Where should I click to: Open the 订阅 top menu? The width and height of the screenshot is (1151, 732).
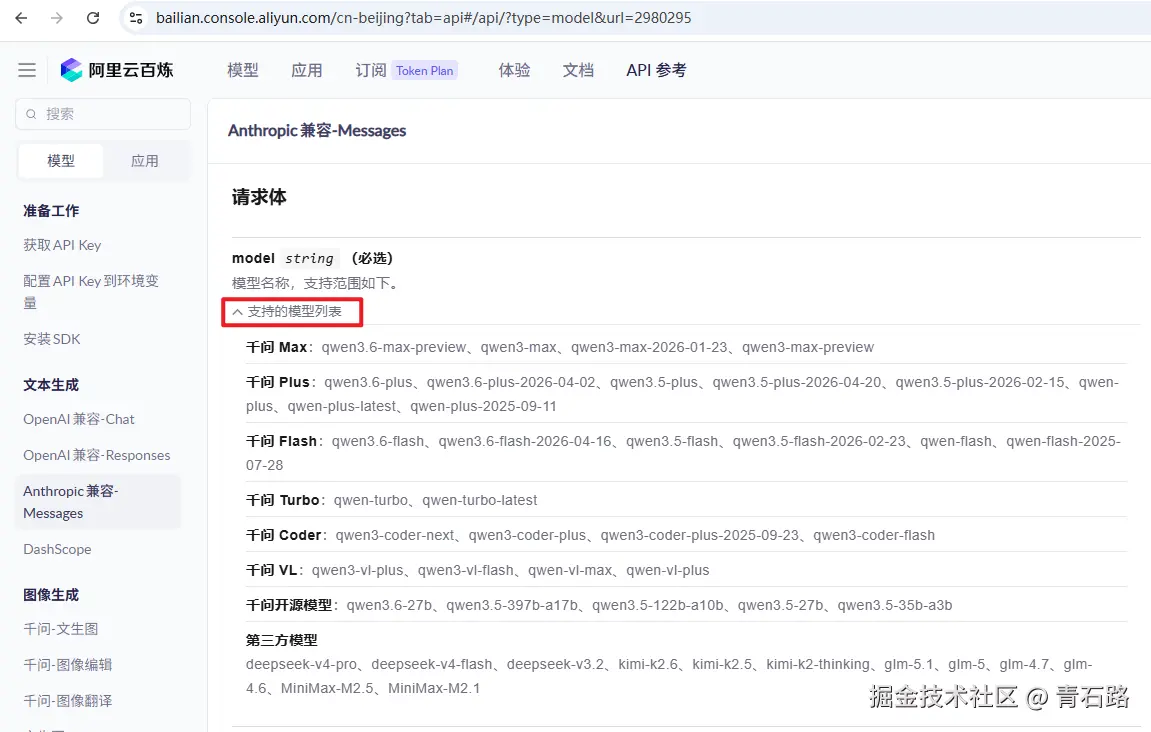[x=371, y=70]
